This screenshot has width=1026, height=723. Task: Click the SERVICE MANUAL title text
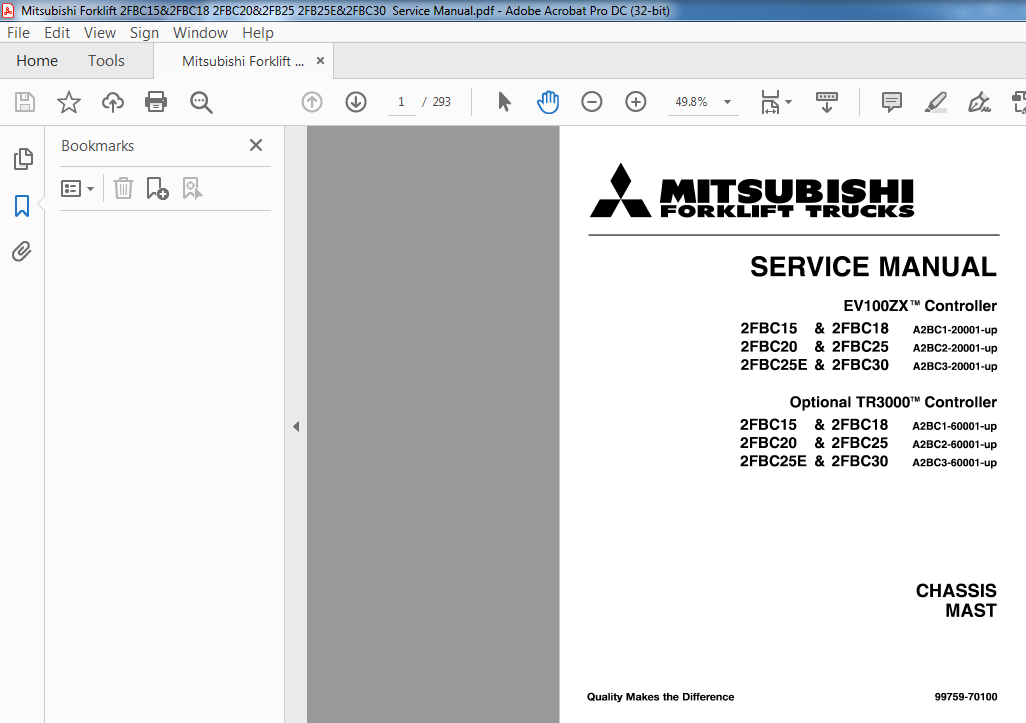point(873,267)
